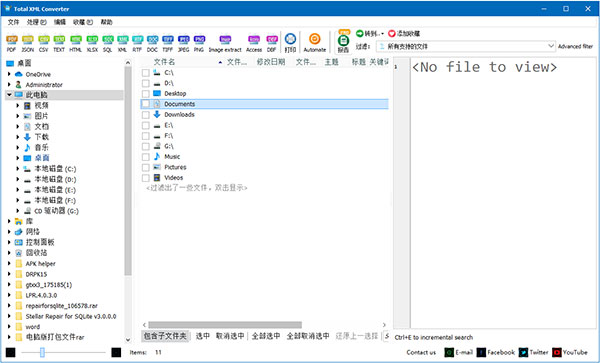Choose the JPEG conversion icon
The width and height of the screenshot is (600, 363).
click(x=184, y=43)
